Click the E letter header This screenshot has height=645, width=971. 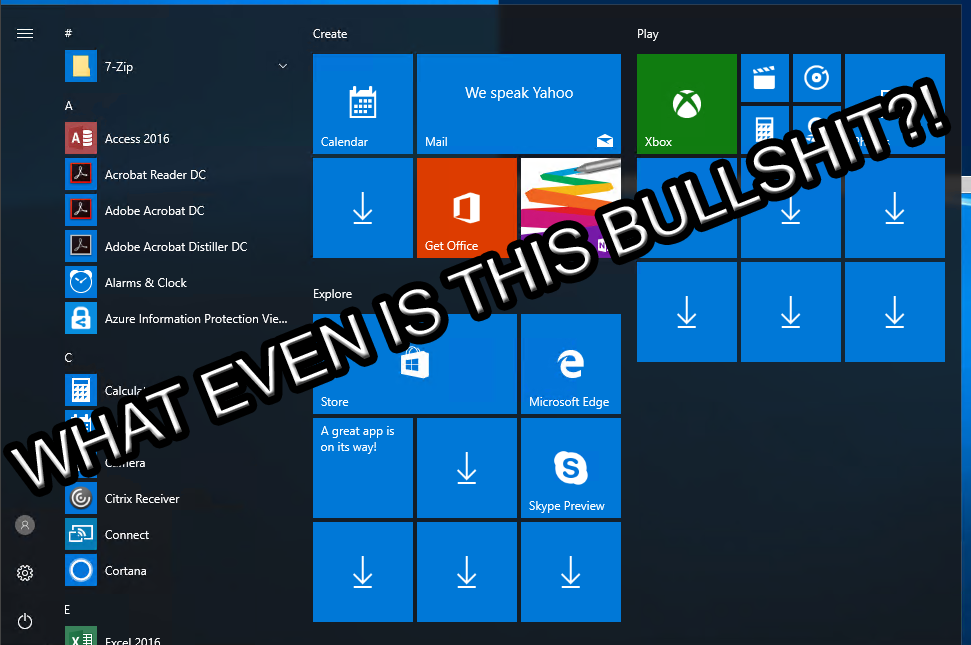(67, 610)
